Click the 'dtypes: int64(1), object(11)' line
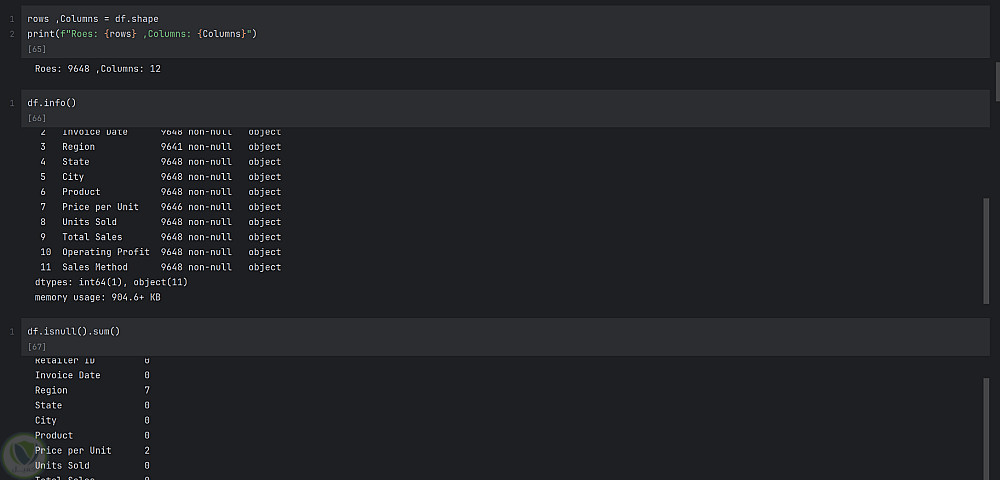 (111, 282)
